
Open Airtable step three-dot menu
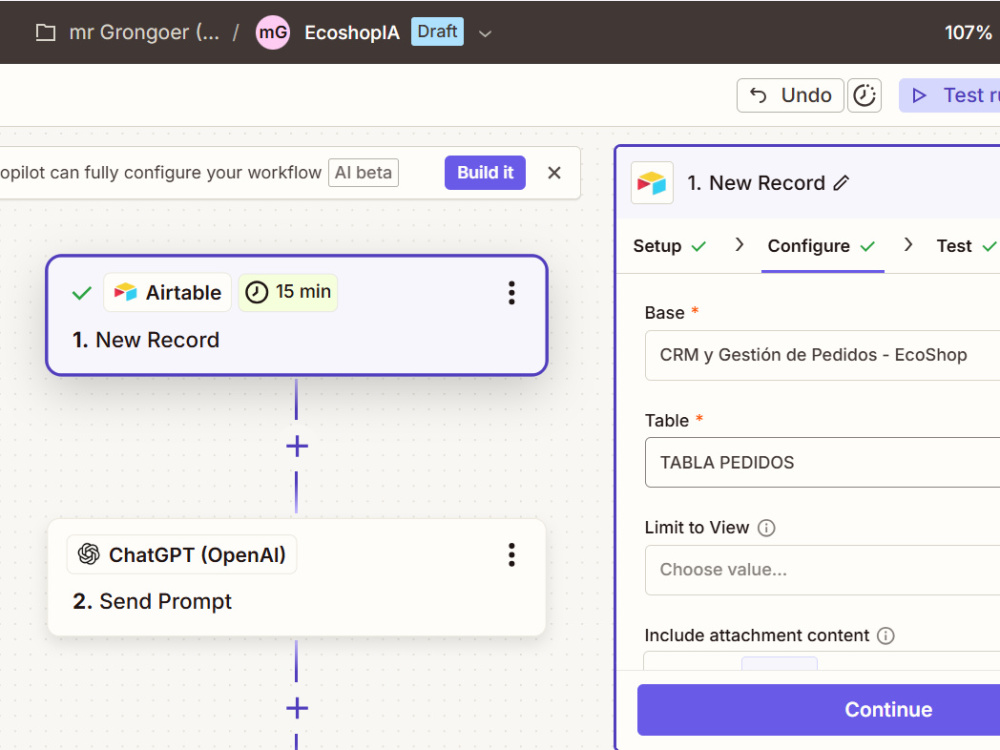point(511,293)
